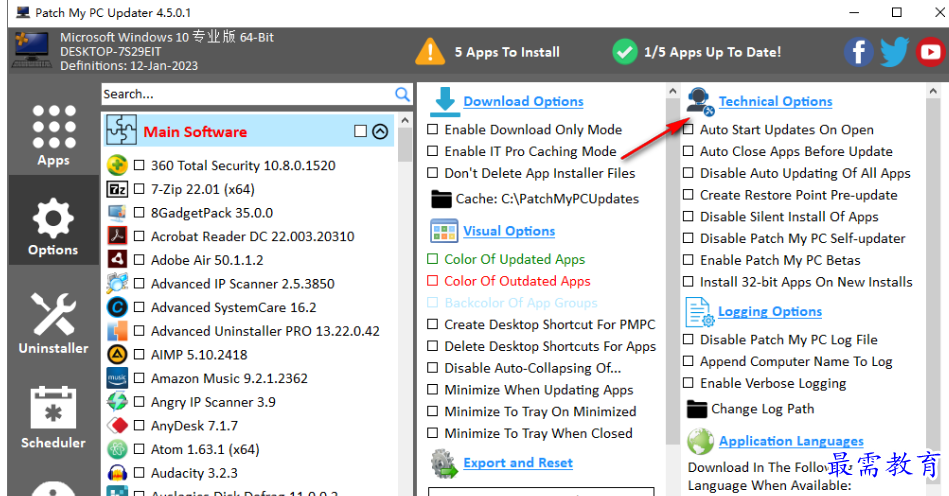949x496 pixels.
Task: Click the Advanced SystemCare icon
Action: 117,307
